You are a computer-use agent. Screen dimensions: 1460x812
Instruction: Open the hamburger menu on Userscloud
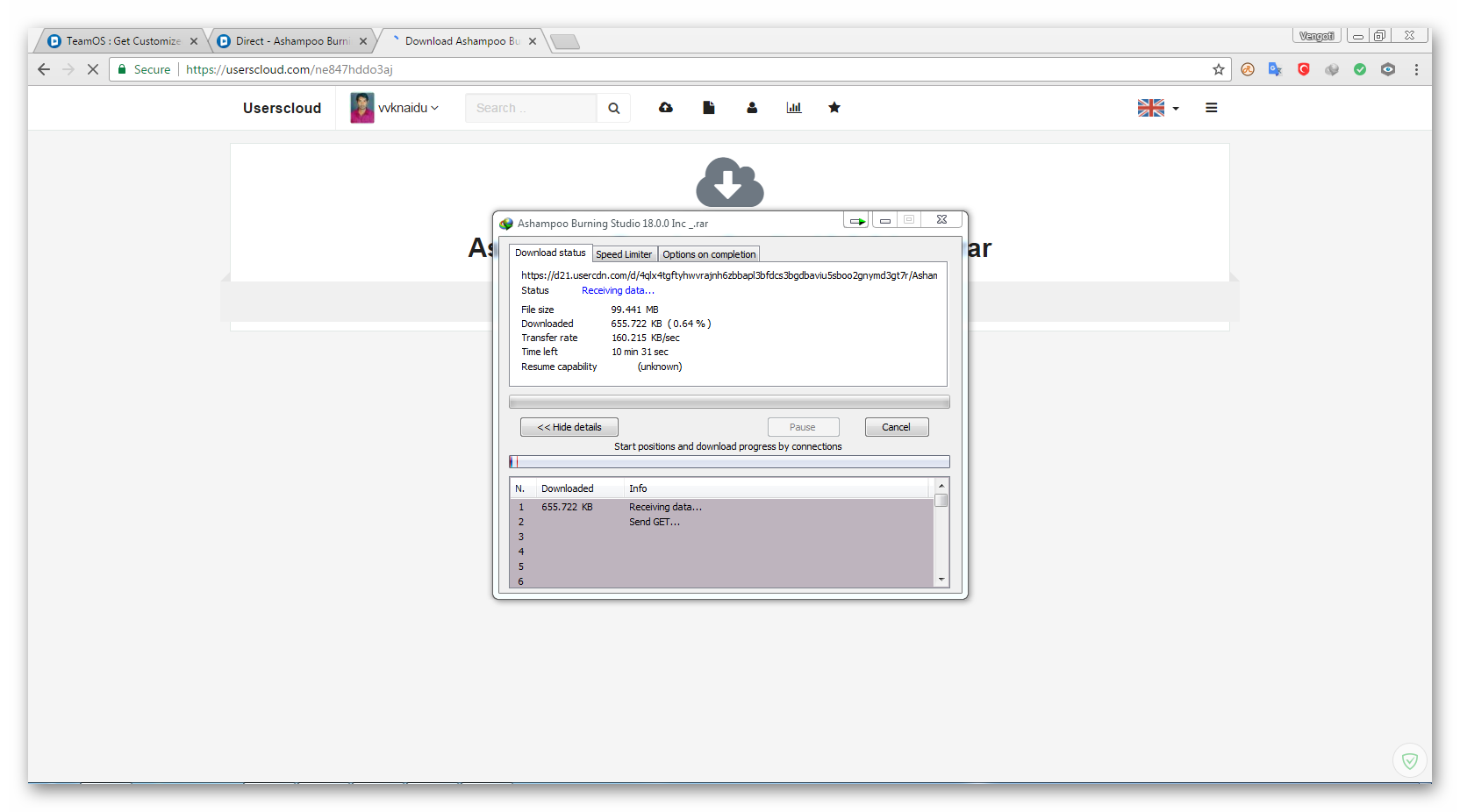[x=1212, y=108]
